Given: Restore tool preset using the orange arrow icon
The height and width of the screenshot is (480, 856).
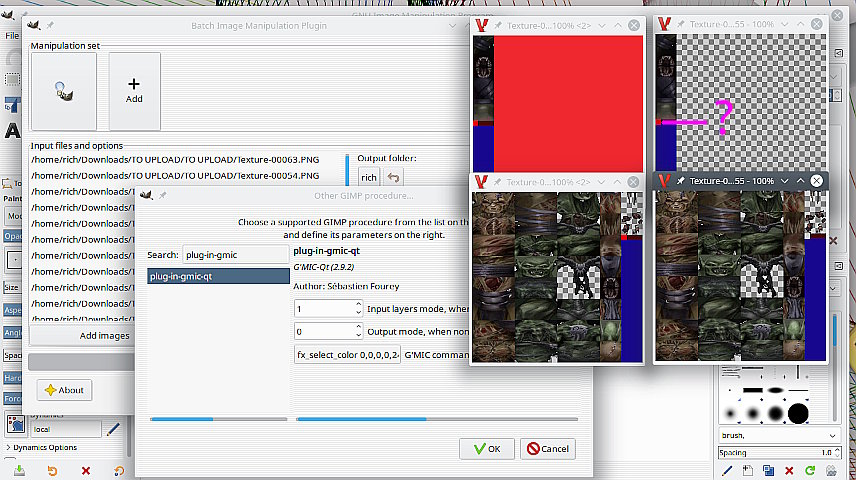Looking at the screenshot, I should [52, 470].
